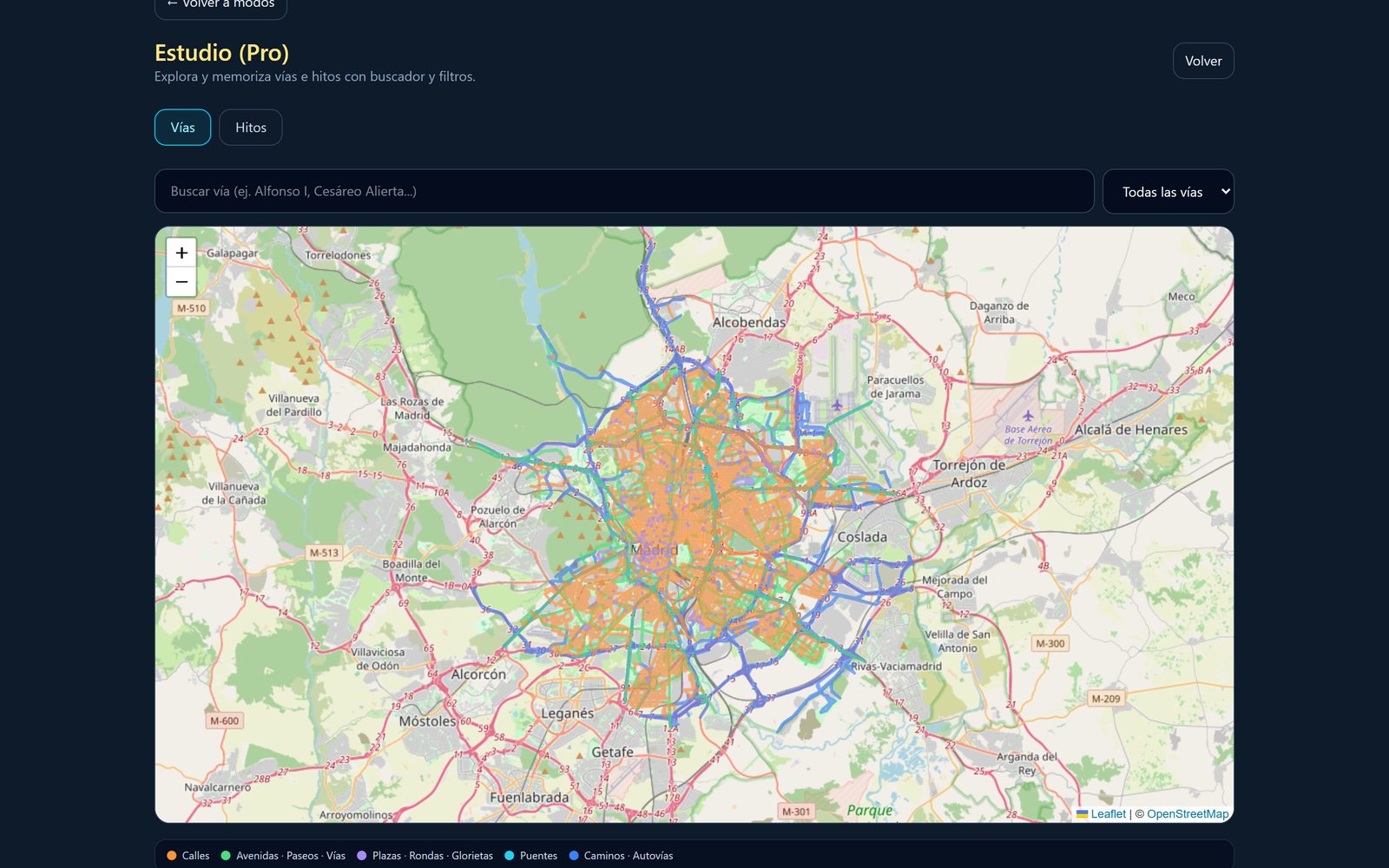The width and height of the screenshot is (1389, 868).
Task: Click the M-510 road shield
Action: (x=191, y=308)
